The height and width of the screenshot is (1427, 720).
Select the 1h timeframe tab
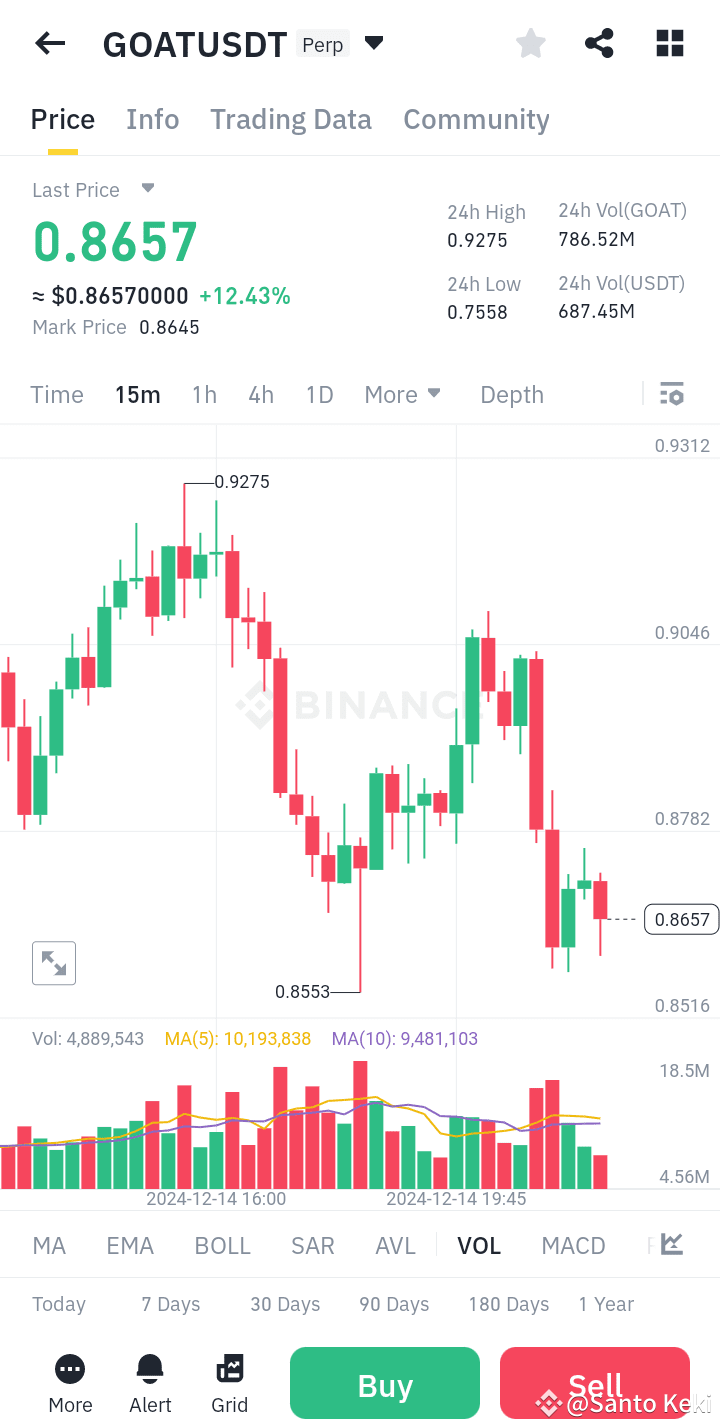204,394
